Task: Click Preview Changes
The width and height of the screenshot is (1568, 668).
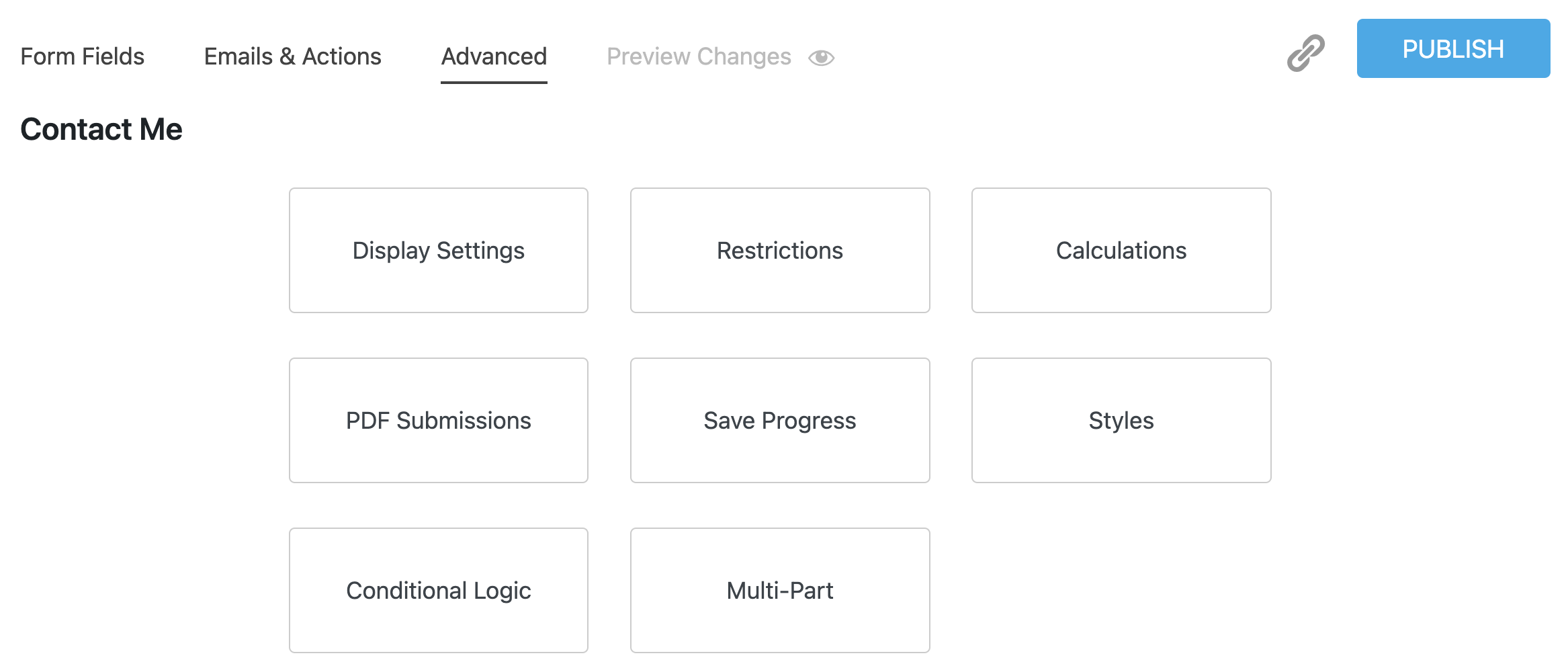Action: click(699, 56)
